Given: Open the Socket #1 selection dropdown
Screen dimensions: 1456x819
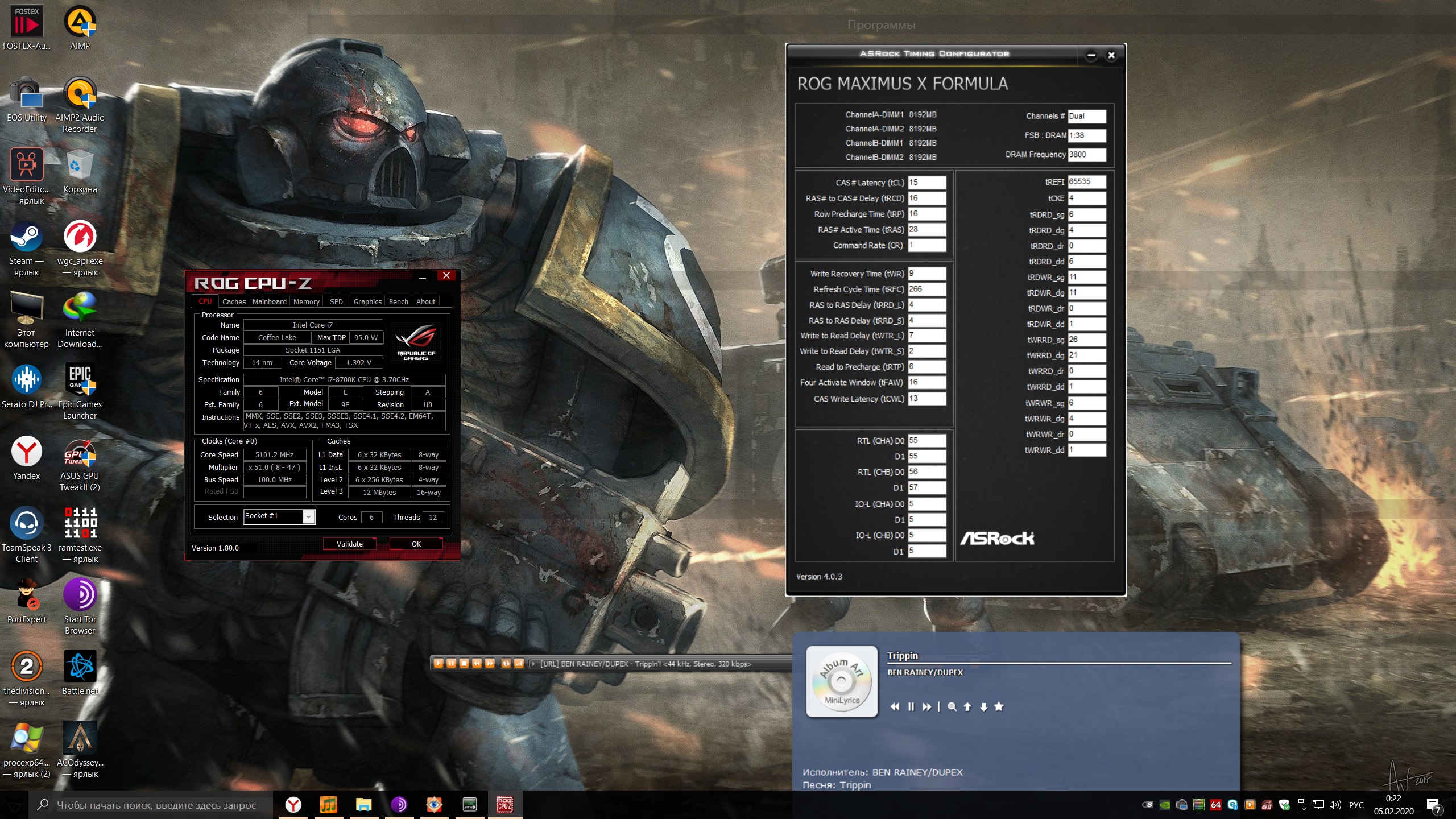Looking at the screenshot, I should click(308, 516).
